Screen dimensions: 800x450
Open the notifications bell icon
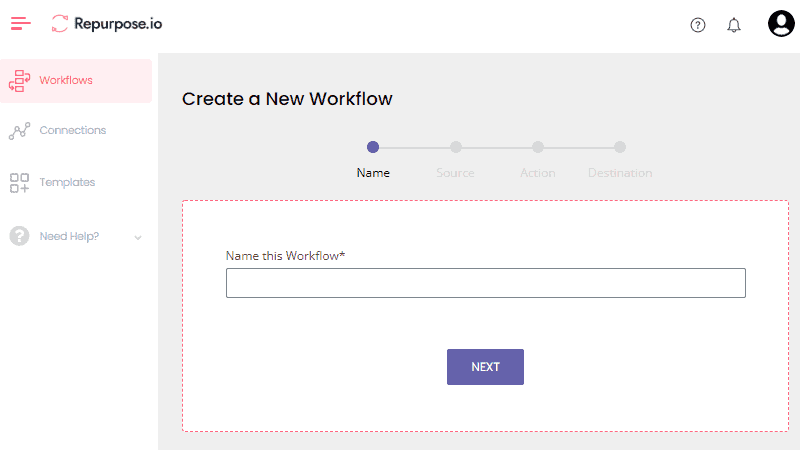(x=734, y=25)
